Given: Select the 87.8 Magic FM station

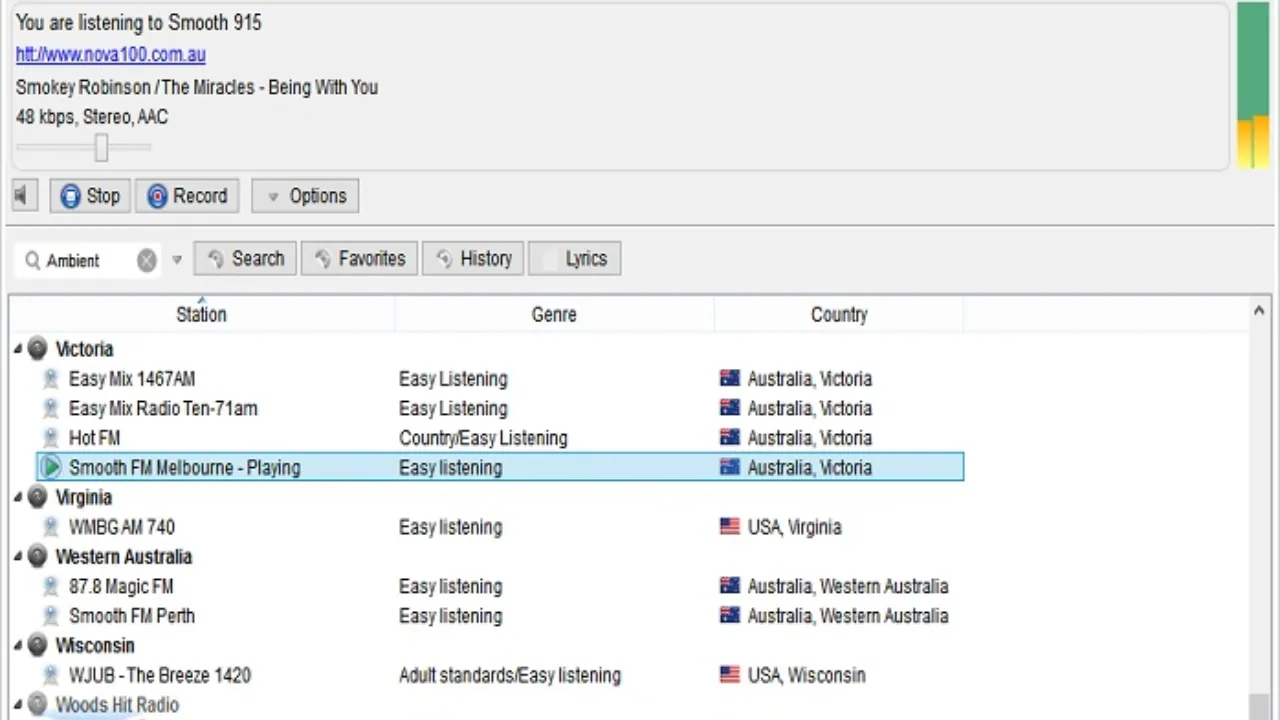Looking at the screenshot, I should tap(121, 586).
